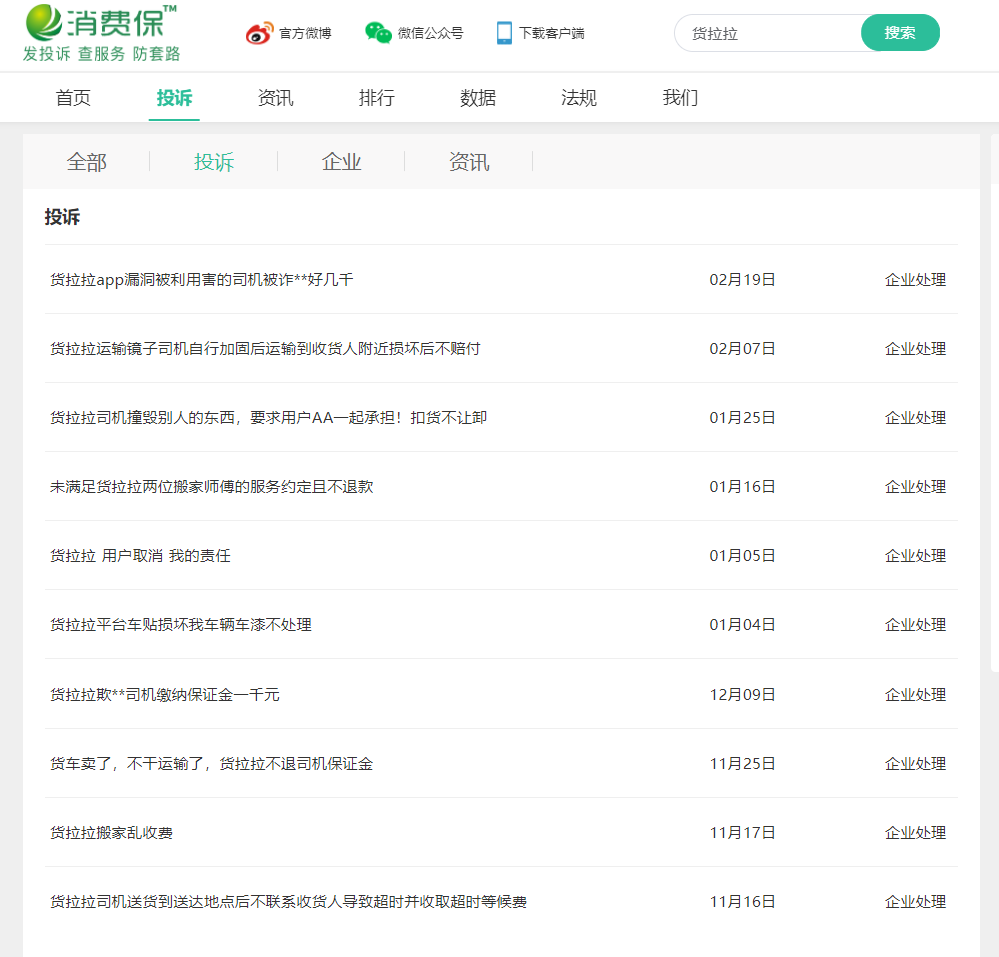This screenshot has width=999, height=957.
Task: Open complaint 货拉拉 用户取消 我的责任
Action: coord(140,556)
